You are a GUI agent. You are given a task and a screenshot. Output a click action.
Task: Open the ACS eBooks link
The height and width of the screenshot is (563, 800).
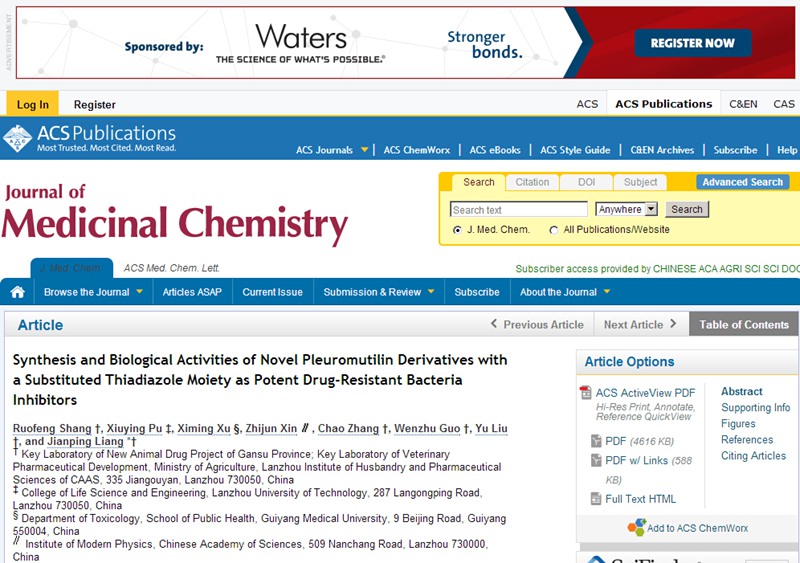coord(495,150)
